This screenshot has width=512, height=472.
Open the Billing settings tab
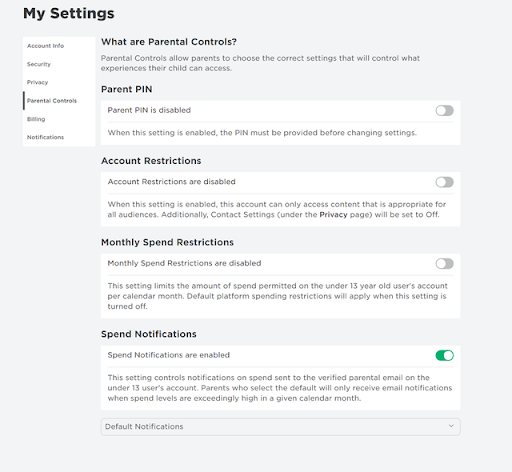[x=36, y=119]
